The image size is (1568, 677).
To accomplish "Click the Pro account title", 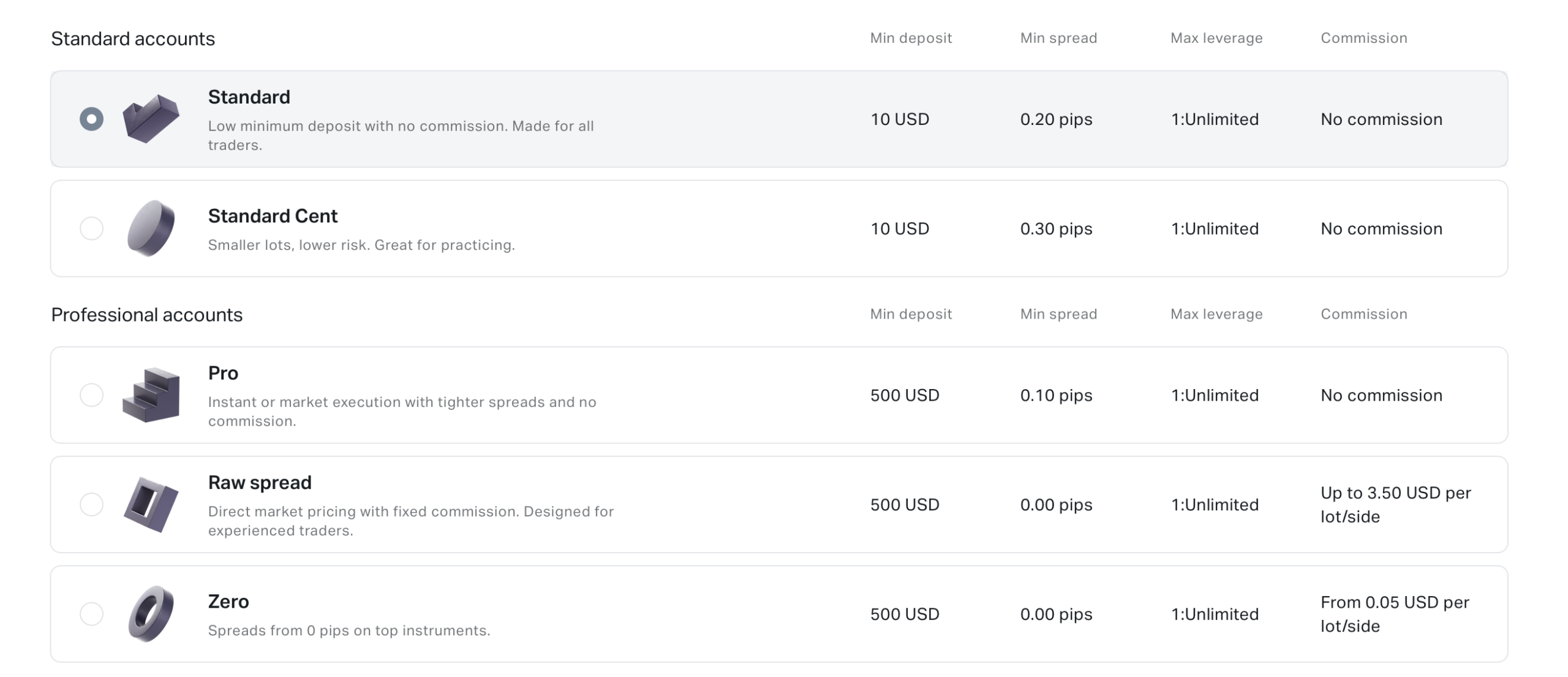I will tap(223, 373).
